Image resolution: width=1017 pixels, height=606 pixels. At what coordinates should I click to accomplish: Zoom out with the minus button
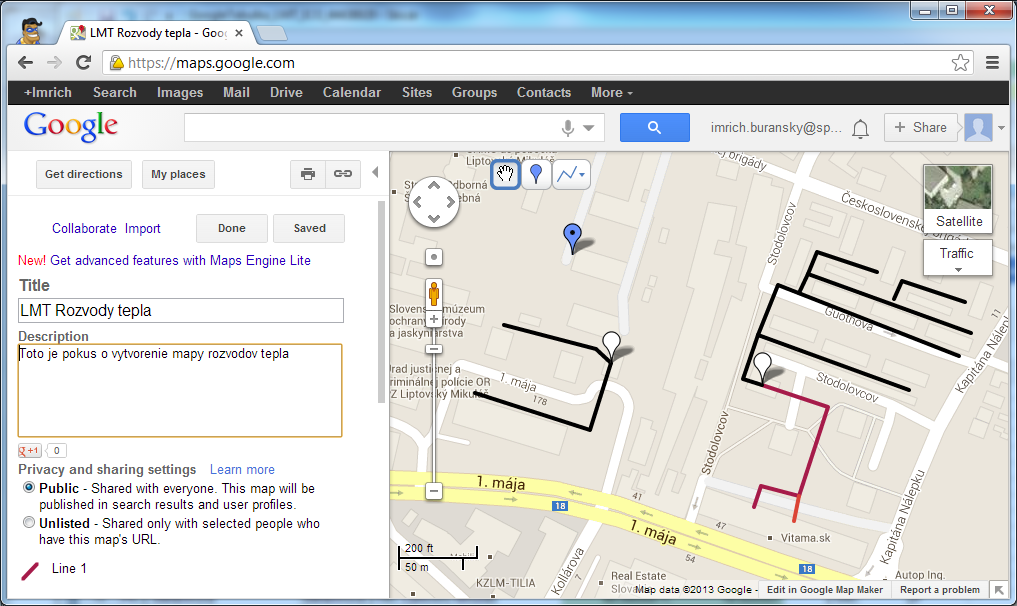[434, 491]
